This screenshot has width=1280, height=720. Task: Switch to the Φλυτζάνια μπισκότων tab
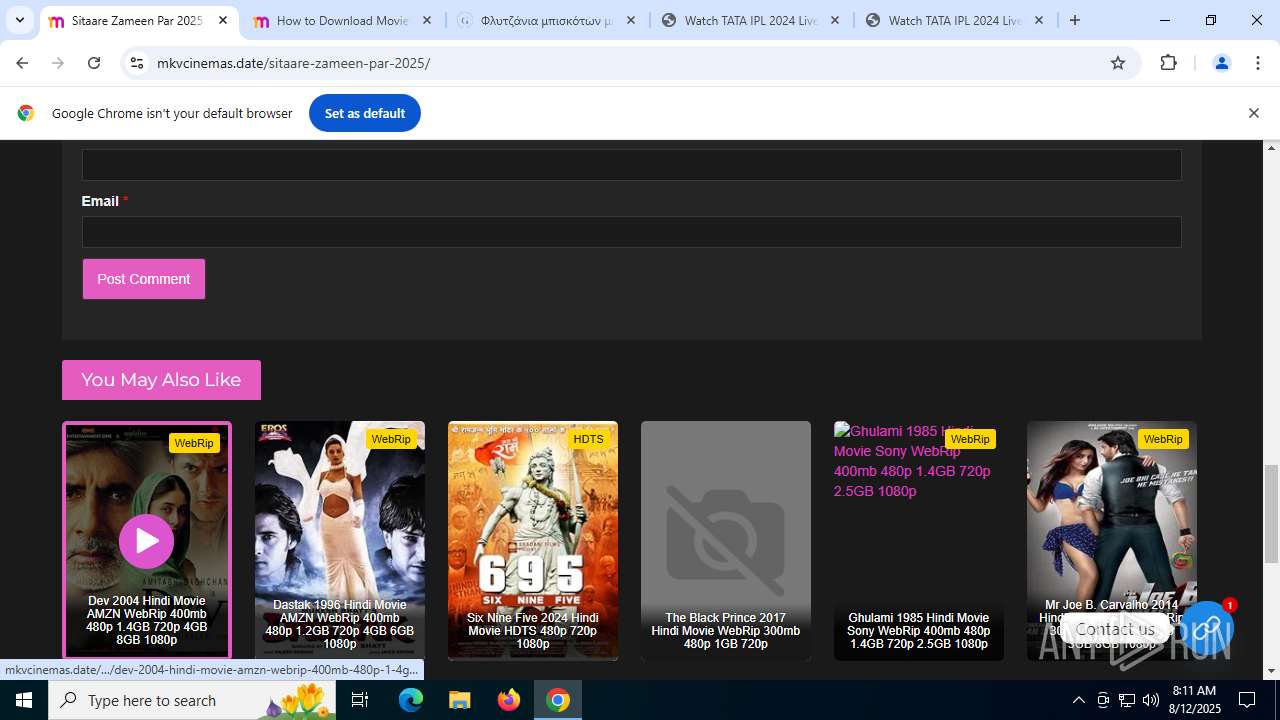pos(546,20)
